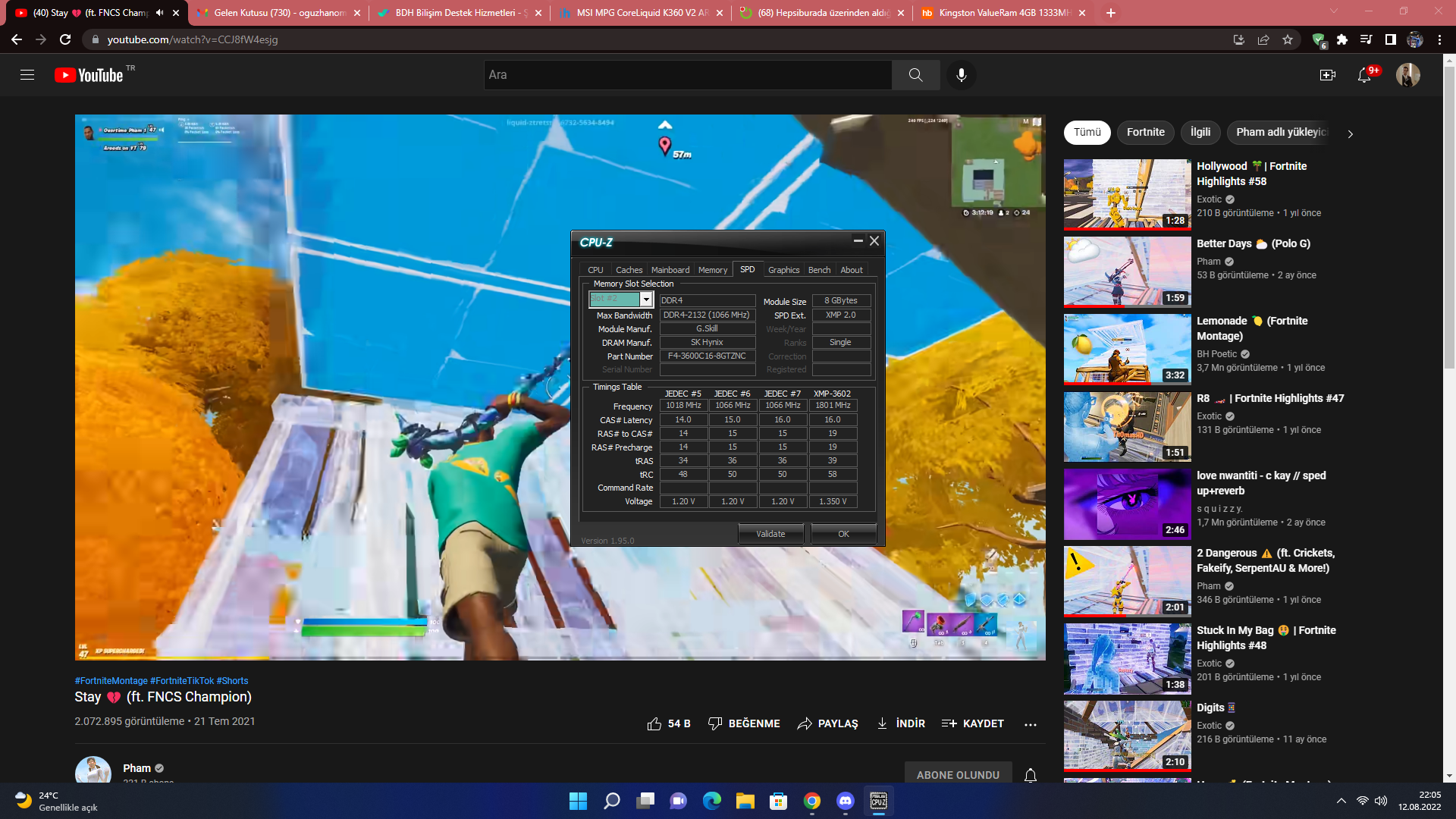Click the YouTube page vertical scrollbar

1449,216
